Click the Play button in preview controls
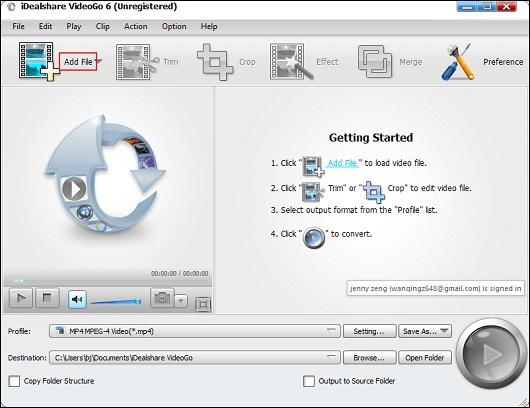This screenshot has height=408, width=530. pyautogui.click(x=21, y=298)
